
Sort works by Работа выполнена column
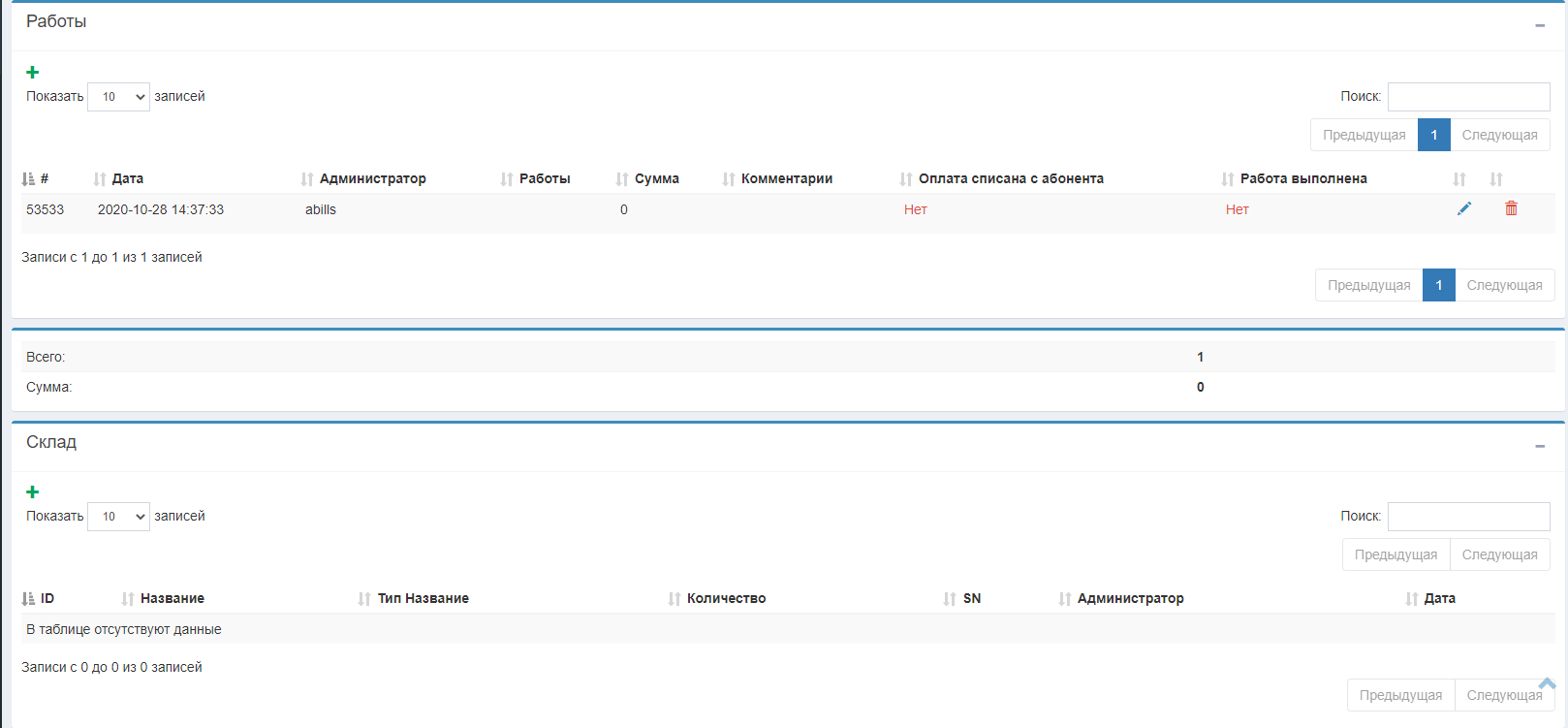(1302, 178)
